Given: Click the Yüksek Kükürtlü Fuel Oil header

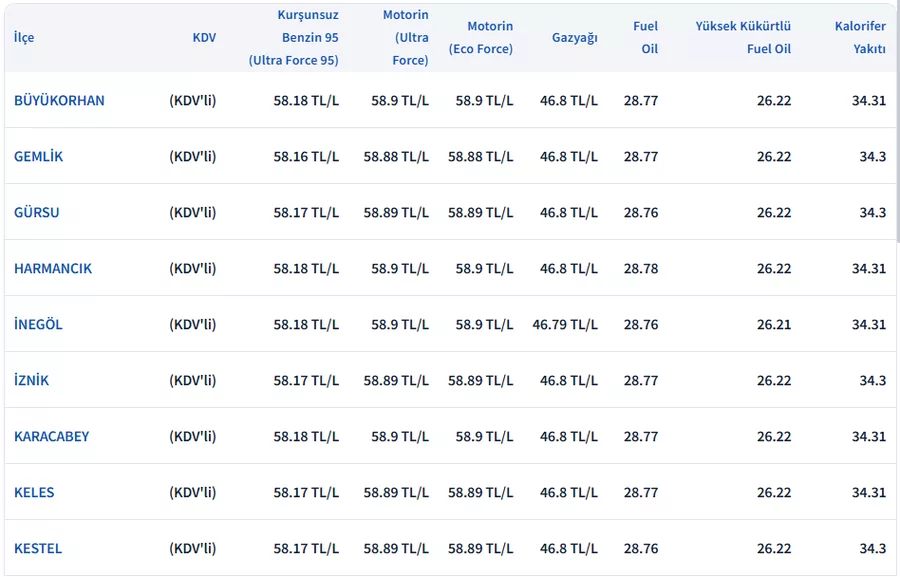Looking at the screenshot, I should (743, 38).
